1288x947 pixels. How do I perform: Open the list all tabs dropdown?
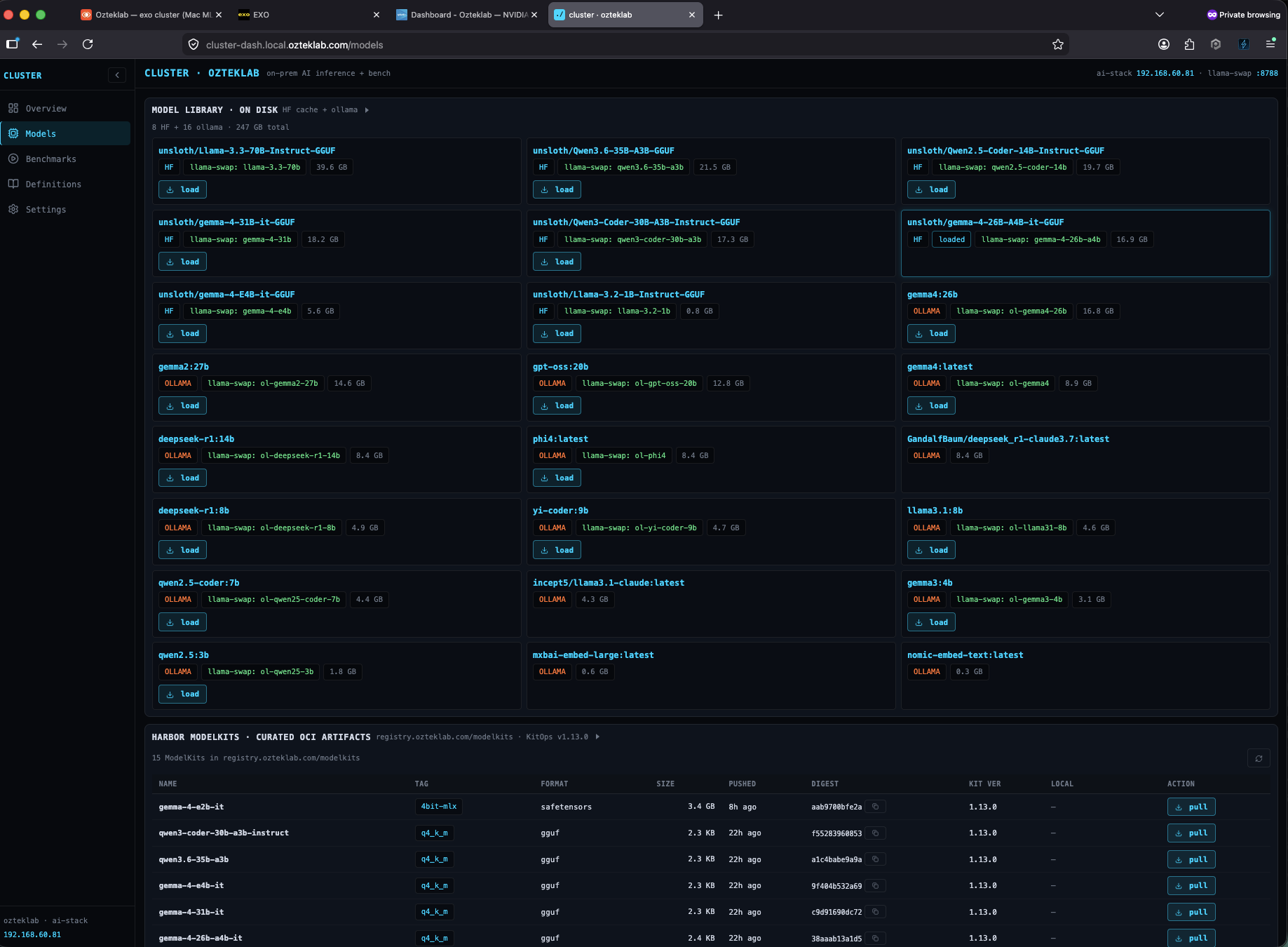(x=1160, y=15)
